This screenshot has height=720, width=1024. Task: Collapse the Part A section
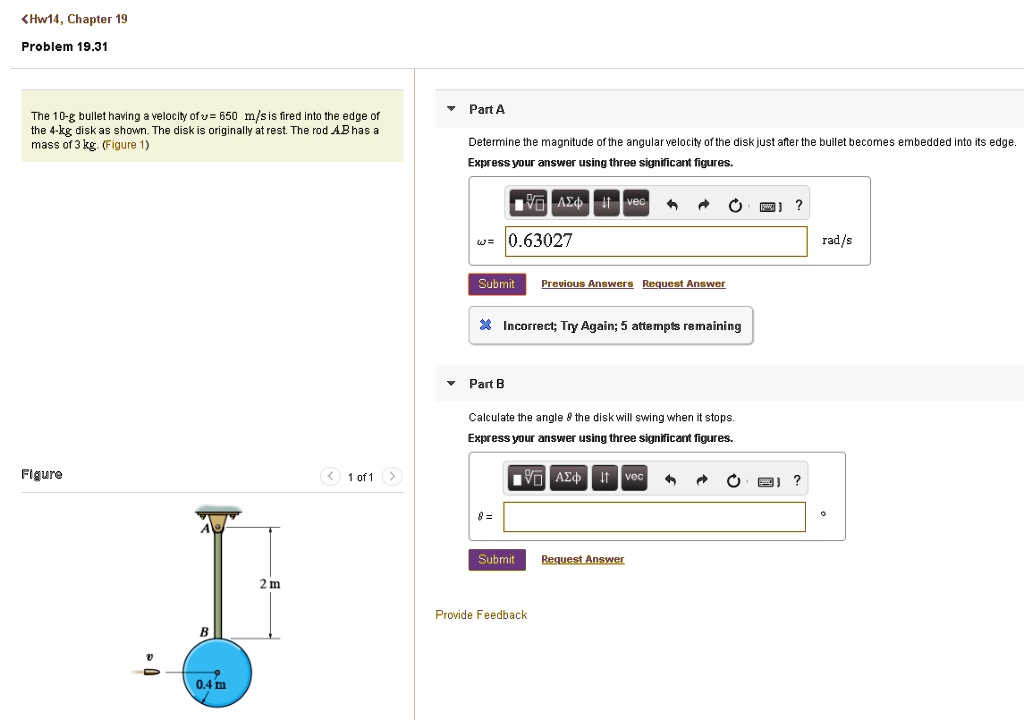[x=451, y=109]
